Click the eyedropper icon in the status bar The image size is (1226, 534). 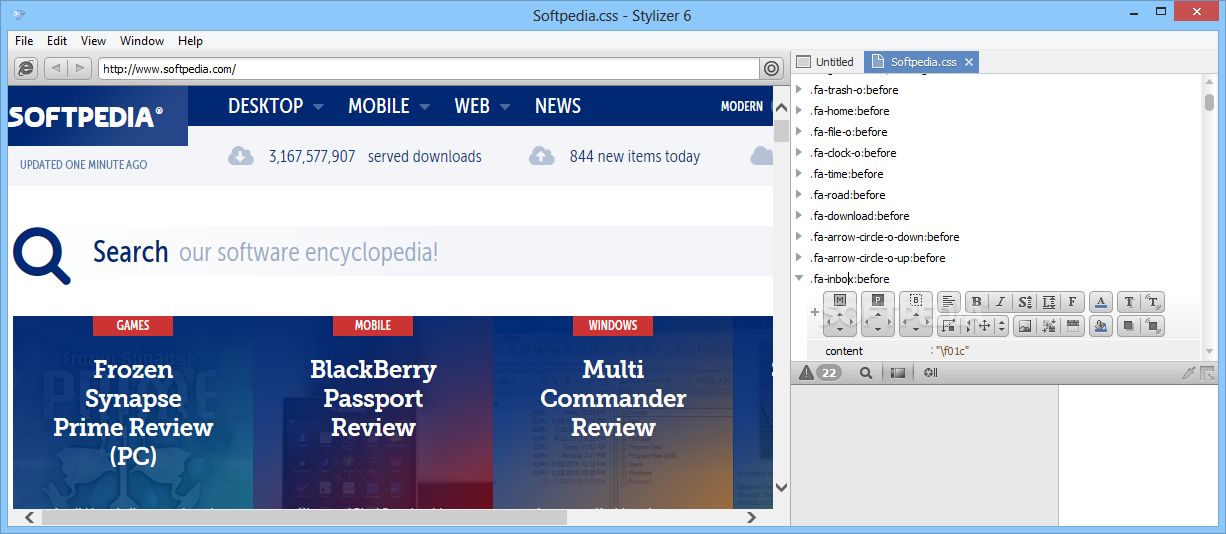[1189, 373]
